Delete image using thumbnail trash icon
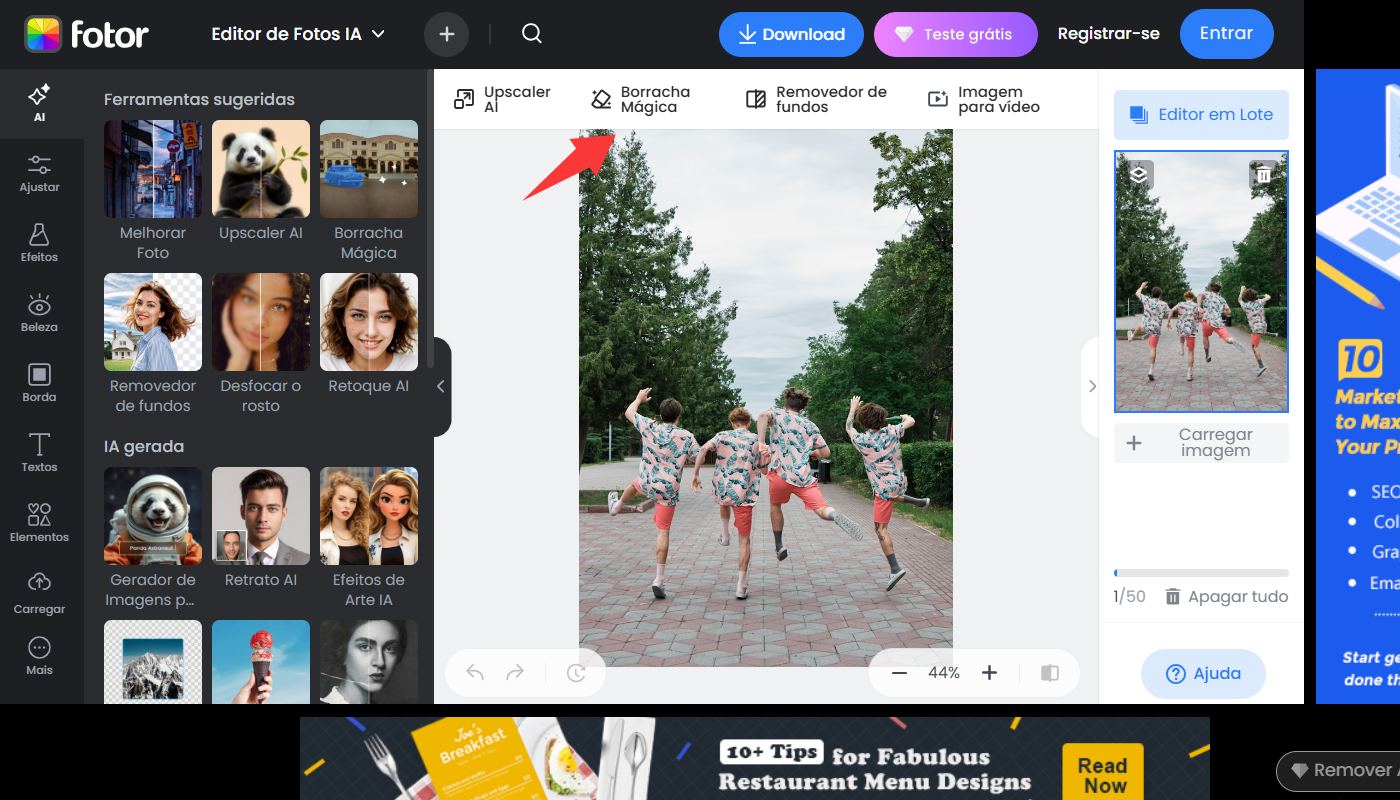This screenshot has width=1400, height=800. (1263, 175)
